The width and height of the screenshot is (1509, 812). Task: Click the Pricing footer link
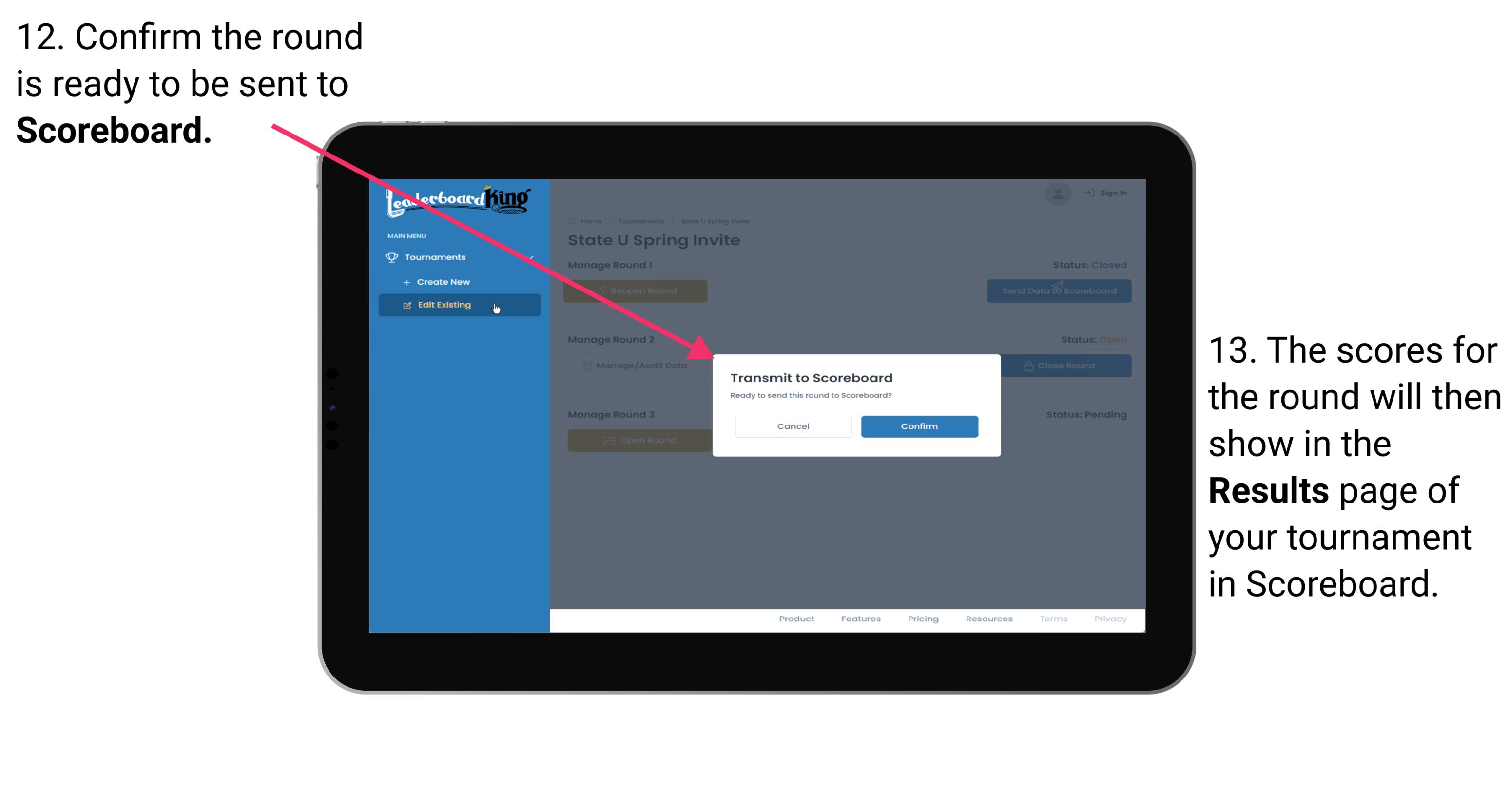coord(922,620)
